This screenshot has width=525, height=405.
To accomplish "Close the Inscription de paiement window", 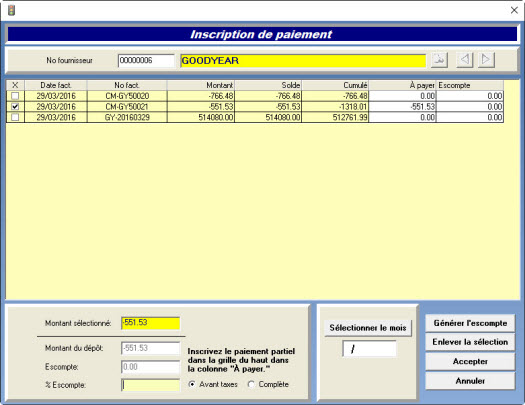I will click(514, 10).
